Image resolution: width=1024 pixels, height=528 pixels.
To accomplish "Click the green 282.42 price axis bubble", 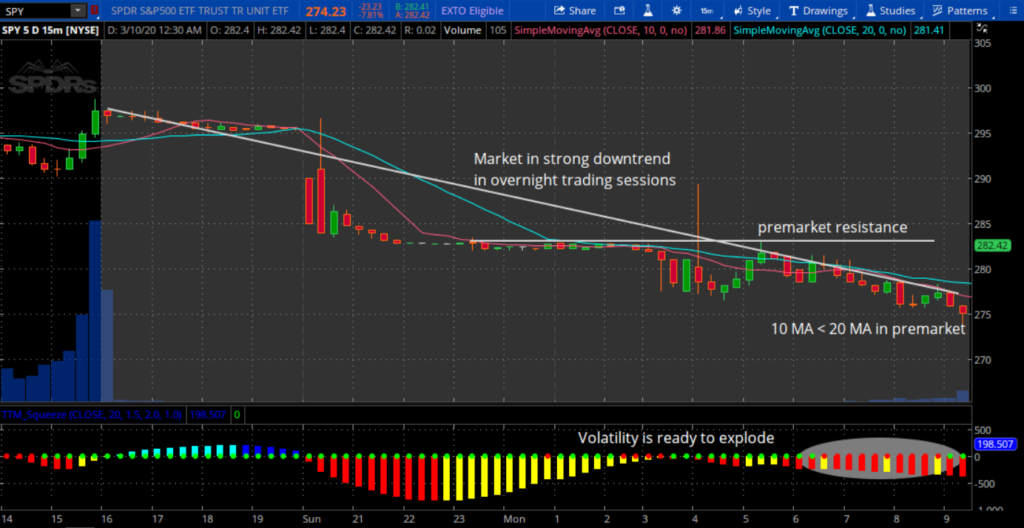I will point(992,246).
